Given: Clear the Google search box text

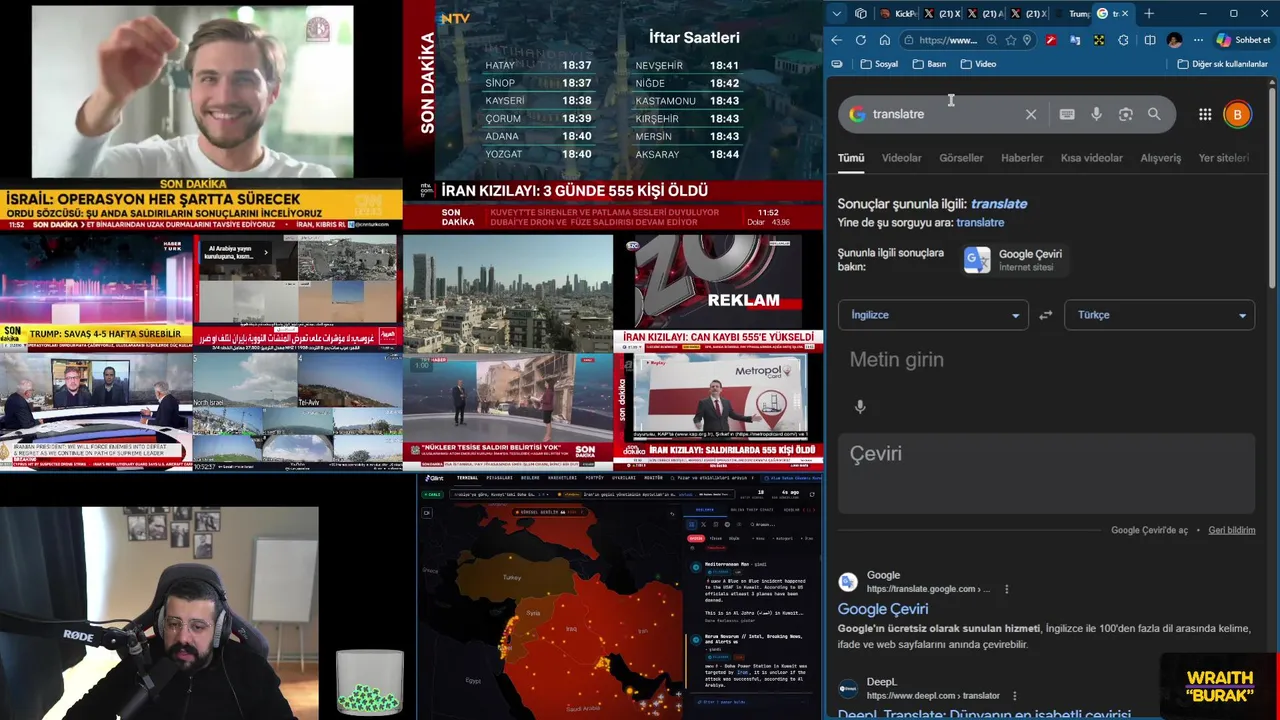Looking at the screenshot, I should coord(1031,114).
